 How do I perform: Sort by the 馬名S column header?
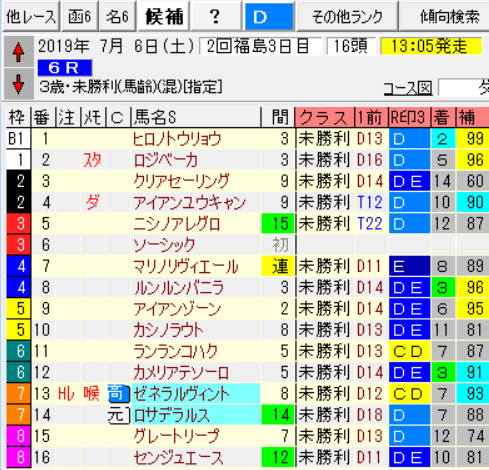pyautogui.click(x=196, y=117)
